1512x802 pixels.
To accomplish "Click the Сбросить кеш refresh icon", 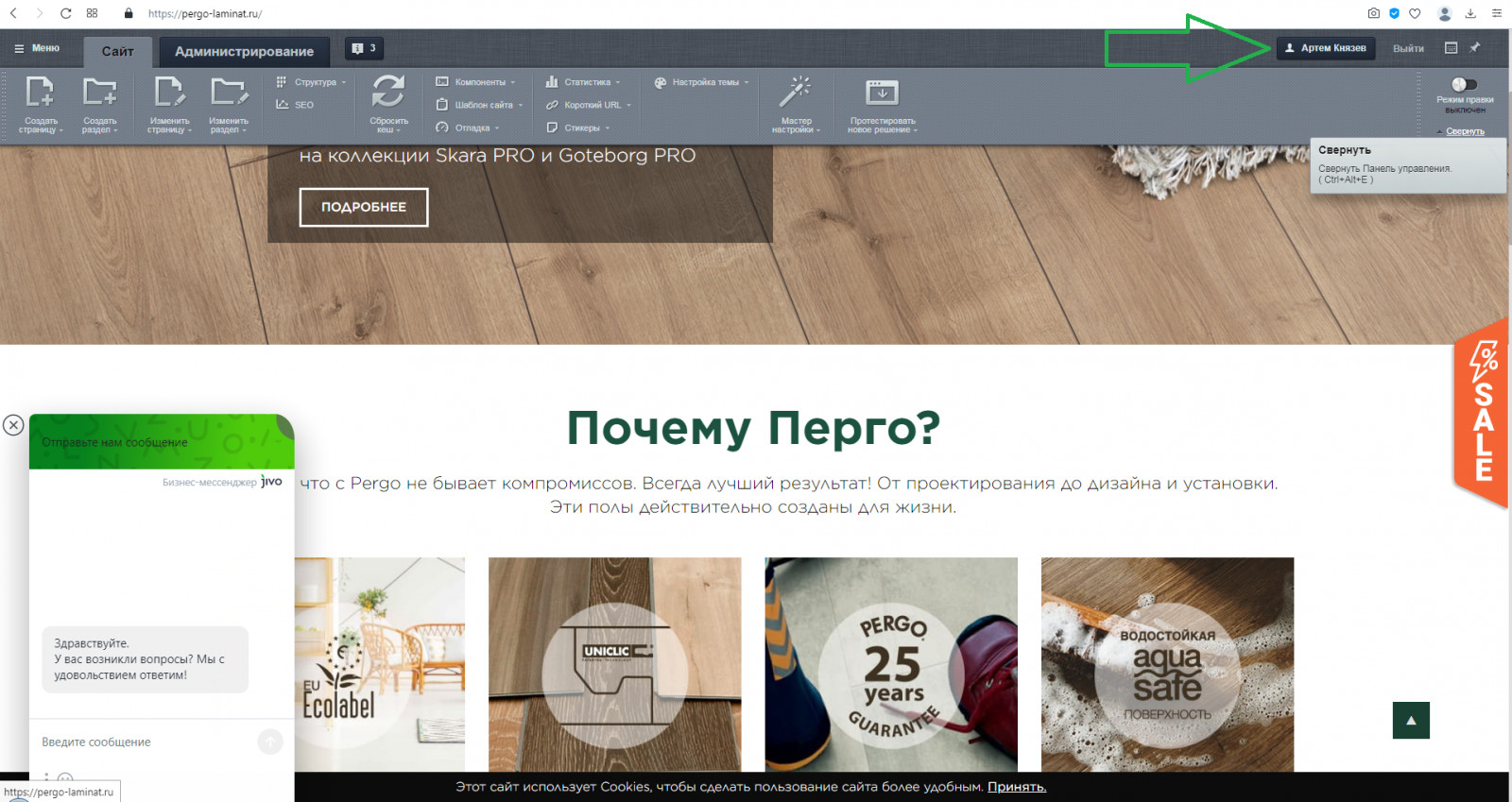I will click(x=388, y=92).
